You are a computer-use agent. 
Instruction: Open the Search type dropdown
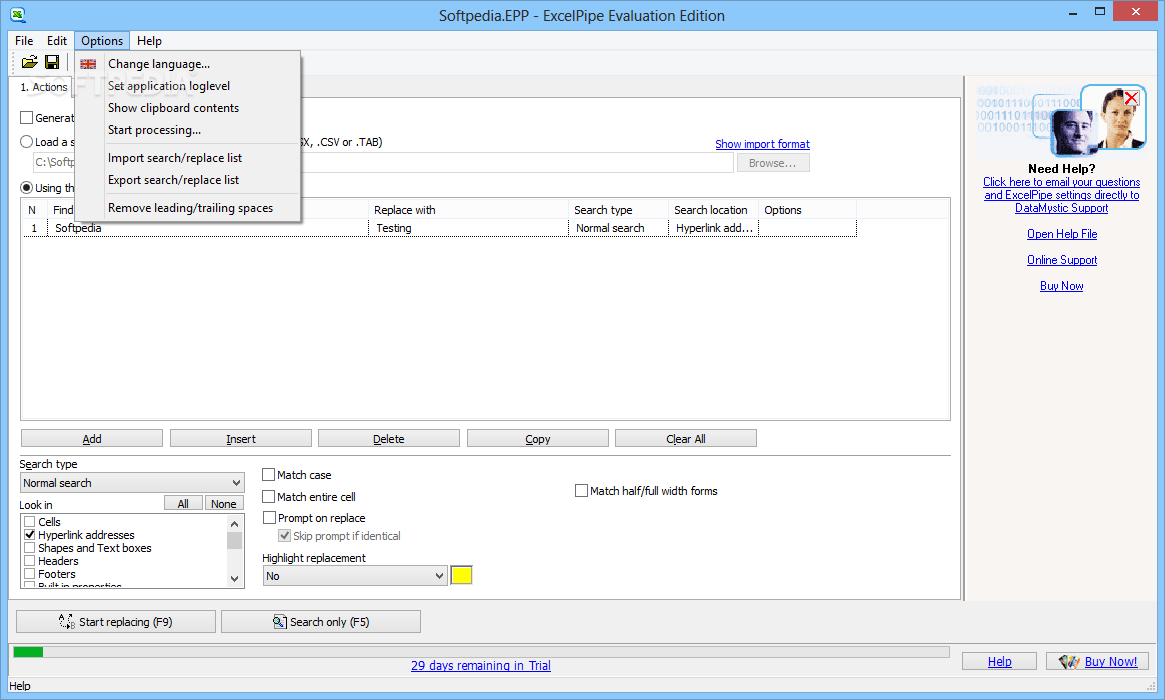pos(132,483)
